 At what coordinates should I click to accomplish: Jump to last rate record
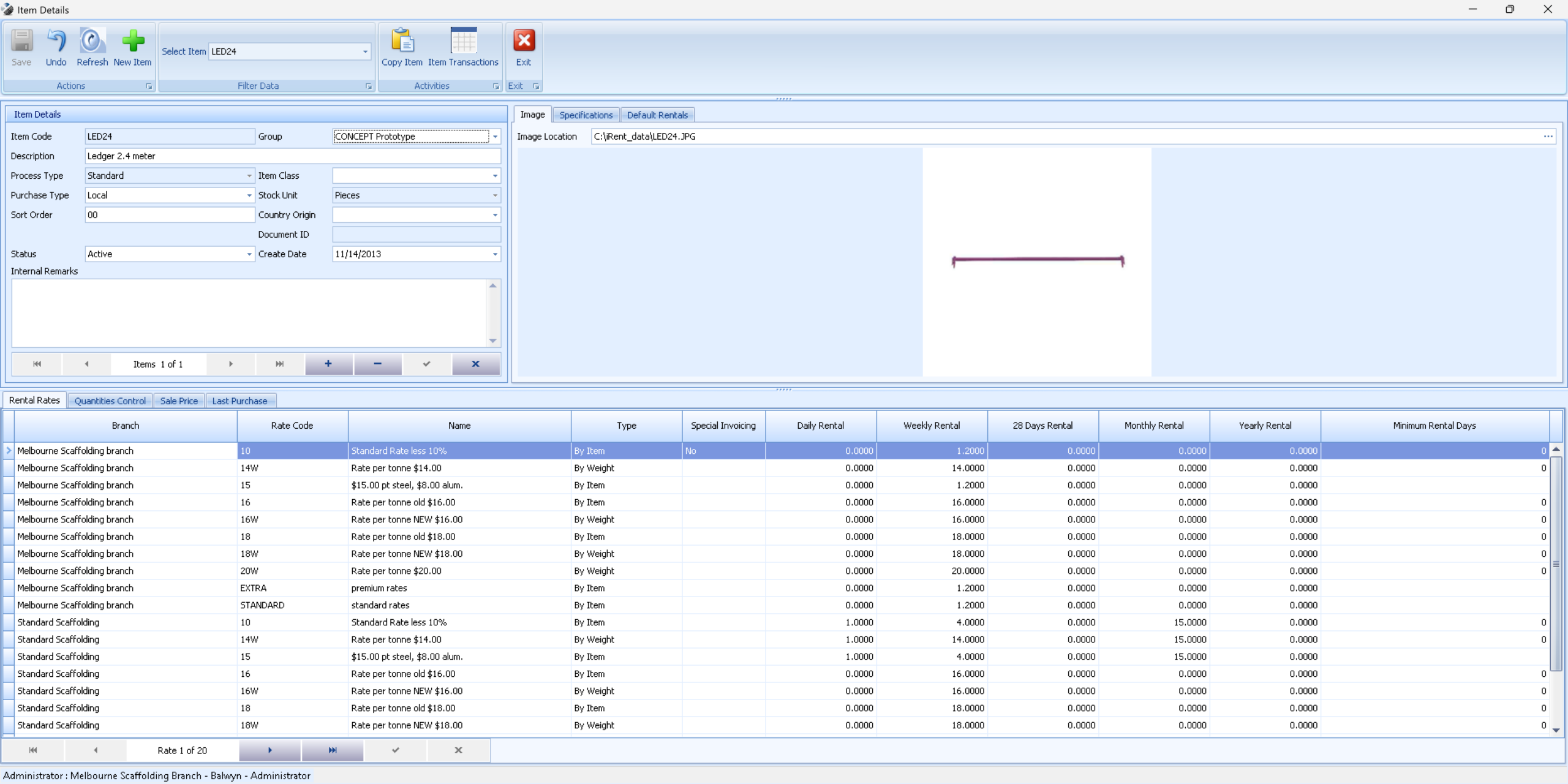point(333,750)
